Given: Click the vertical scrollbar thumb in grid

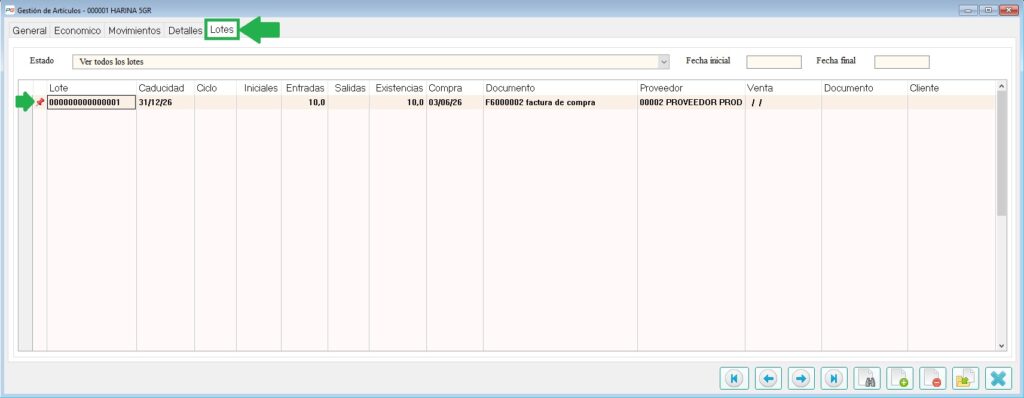Looking at the screenshot, I should (x=1002, y=154).
